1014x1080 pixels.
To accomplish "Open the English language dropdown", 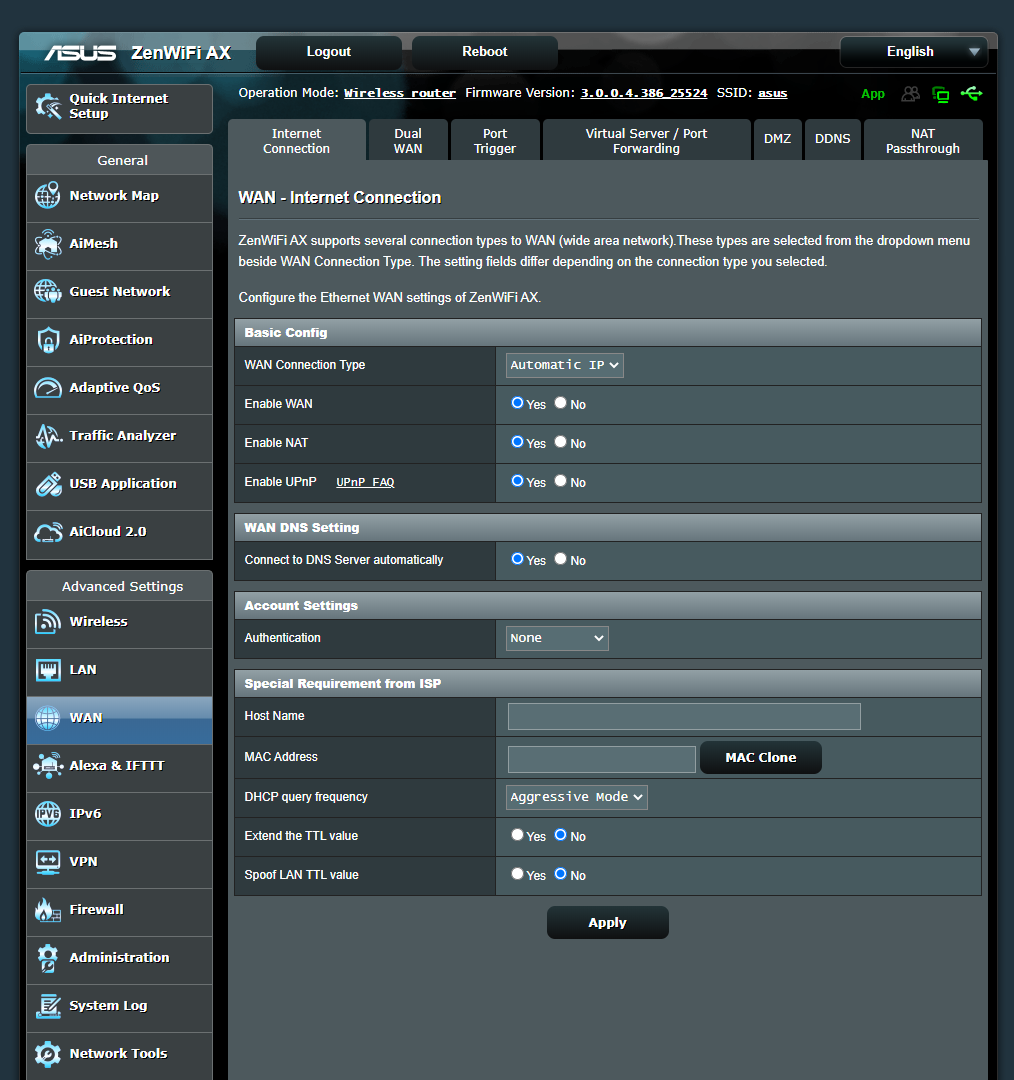I will (x=913, y=52).
